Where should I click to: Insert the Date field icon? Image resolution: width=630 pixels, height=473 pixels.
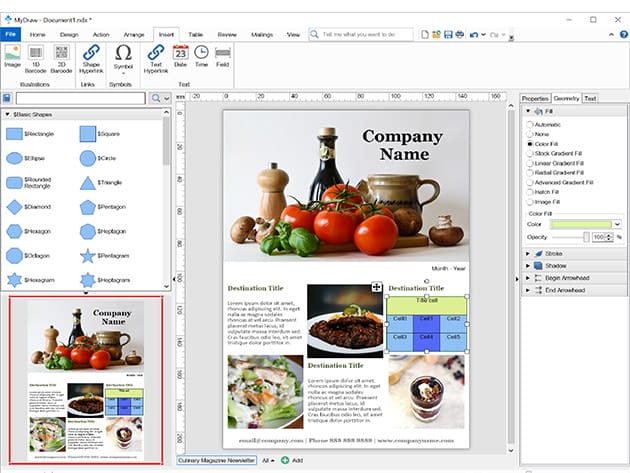pyautogui.click(x=181, y=54)
